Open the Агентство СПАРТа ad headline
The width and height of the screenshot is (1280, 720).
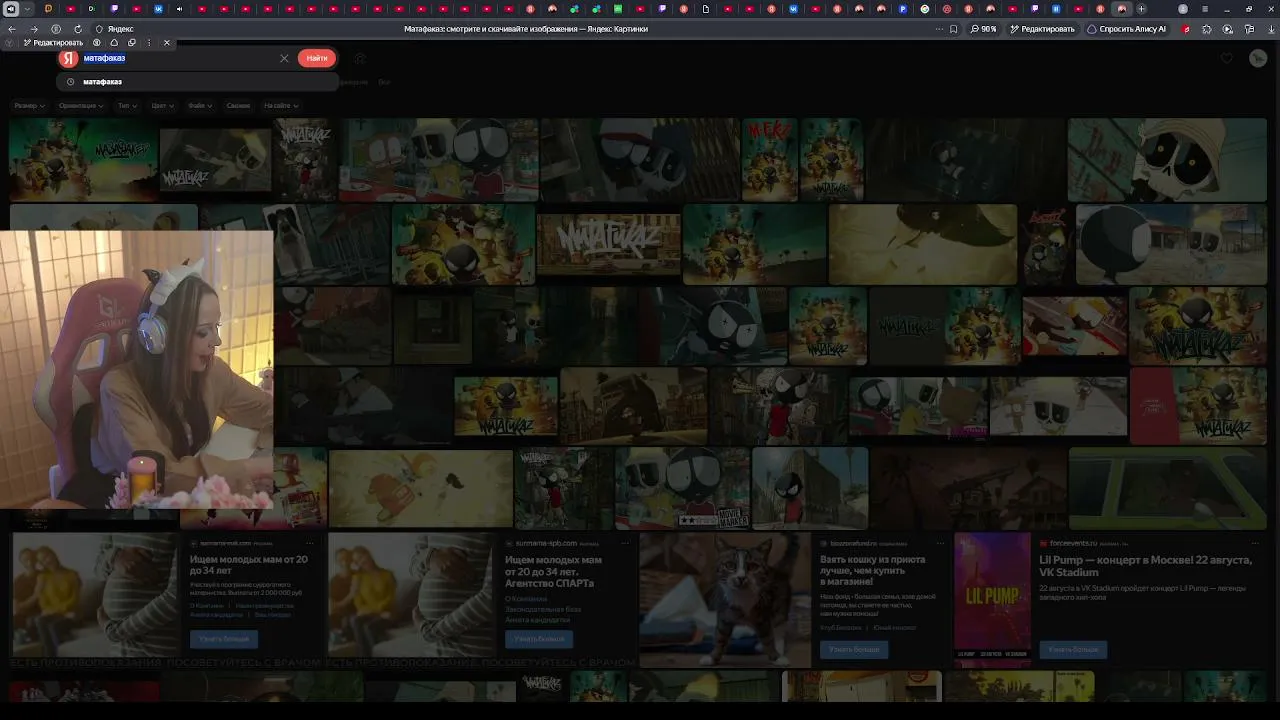click(x=553, y=571)
